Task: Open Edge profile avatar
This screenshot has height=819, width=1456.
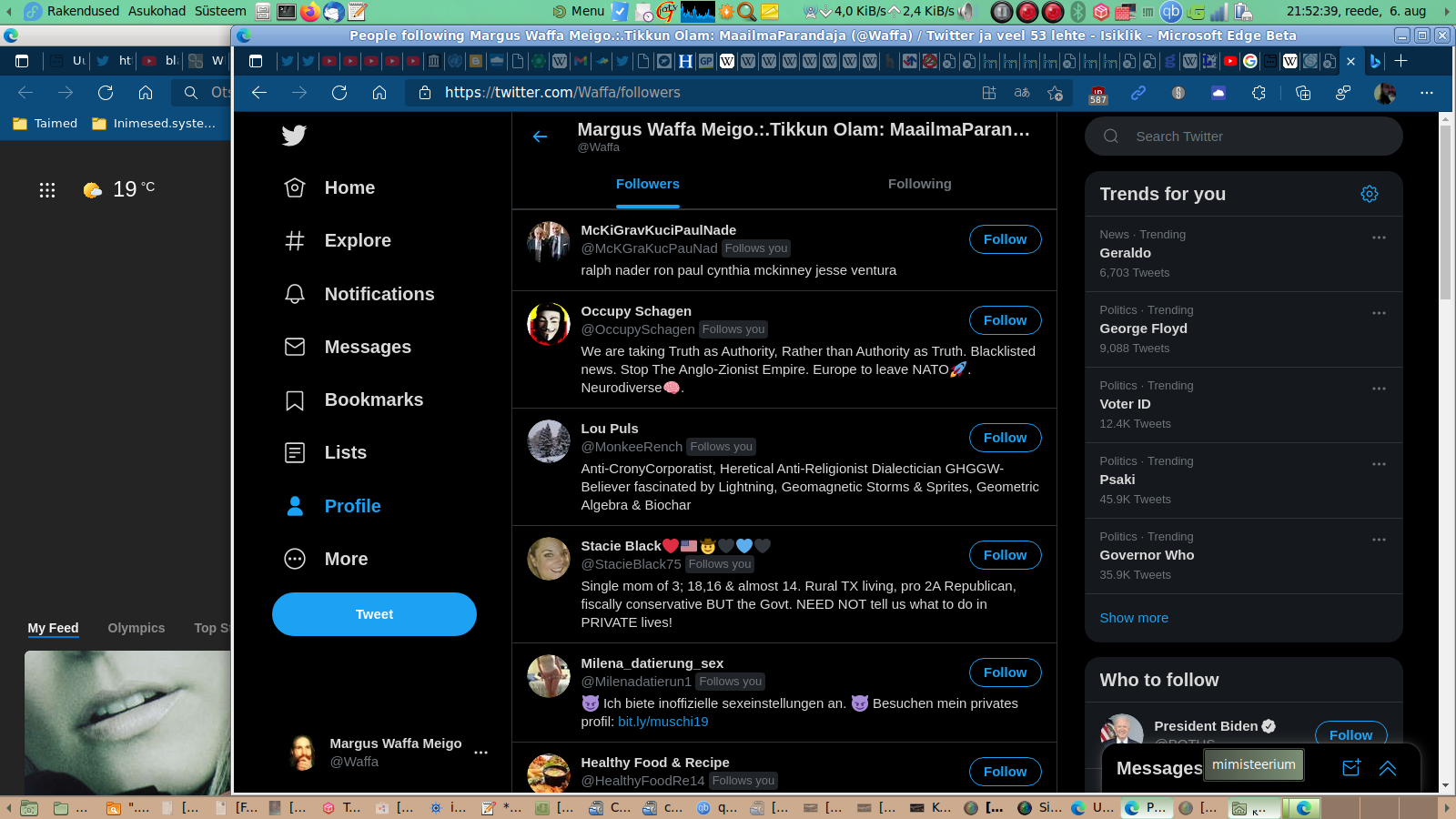Action: point(1385,93)
